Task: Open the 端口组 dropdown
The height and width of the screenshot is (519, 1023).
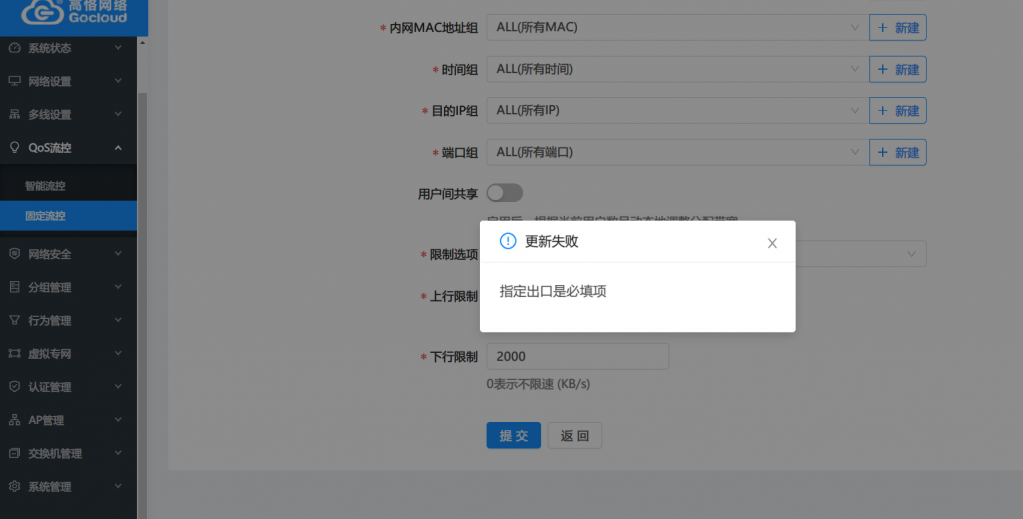Action: [x=677, y=152]
